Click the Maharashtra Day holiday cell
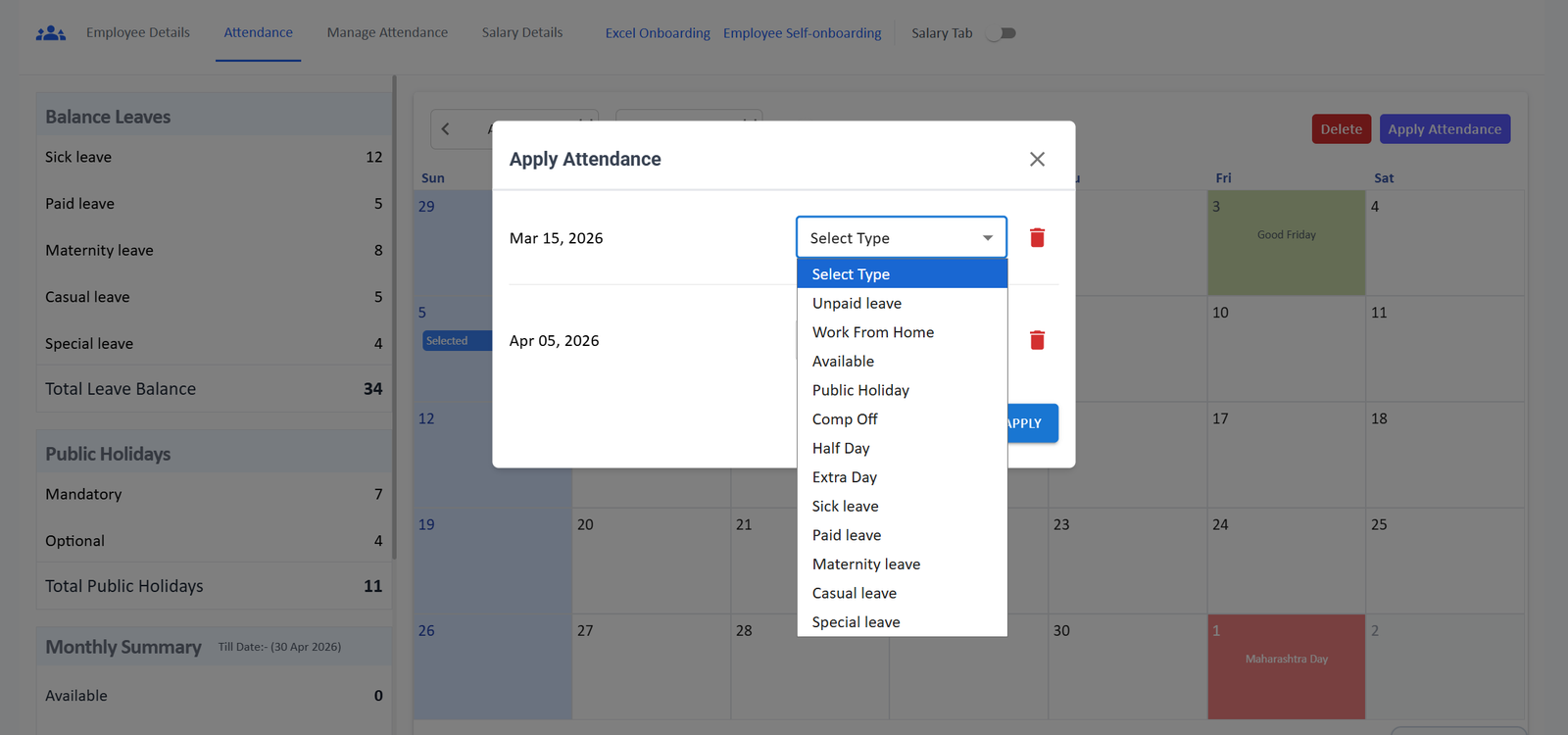This screenshot has height=735, width=1568. pyautogui.click(x=1287, y=667)
